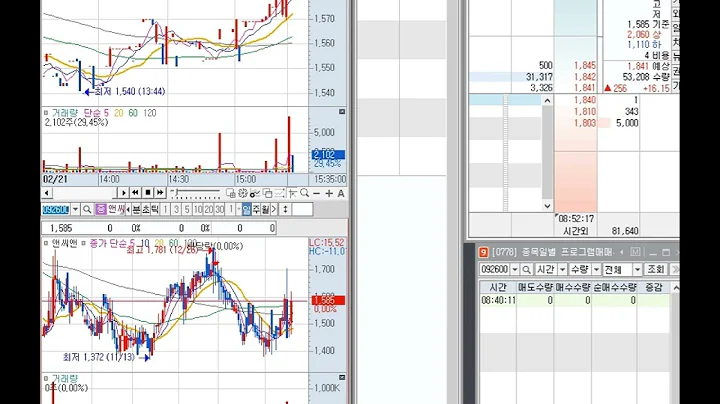Open stock code dropdown in chart toolbar
Viewport: 720px width, 404px height.
[75, 209]
